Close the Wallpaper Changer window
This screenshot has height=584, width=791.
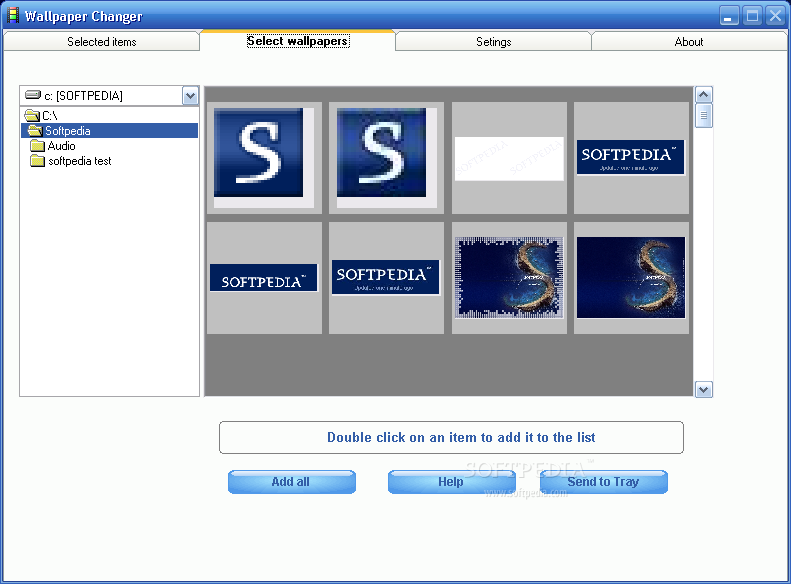775,16
